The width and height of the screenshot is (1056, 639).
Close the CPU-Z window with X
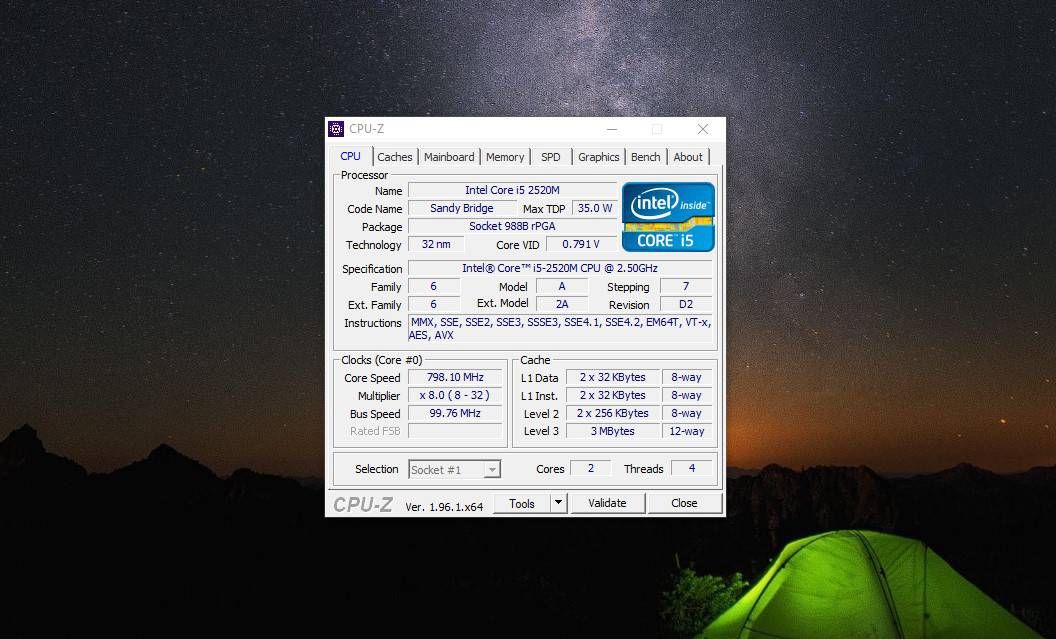702,129
